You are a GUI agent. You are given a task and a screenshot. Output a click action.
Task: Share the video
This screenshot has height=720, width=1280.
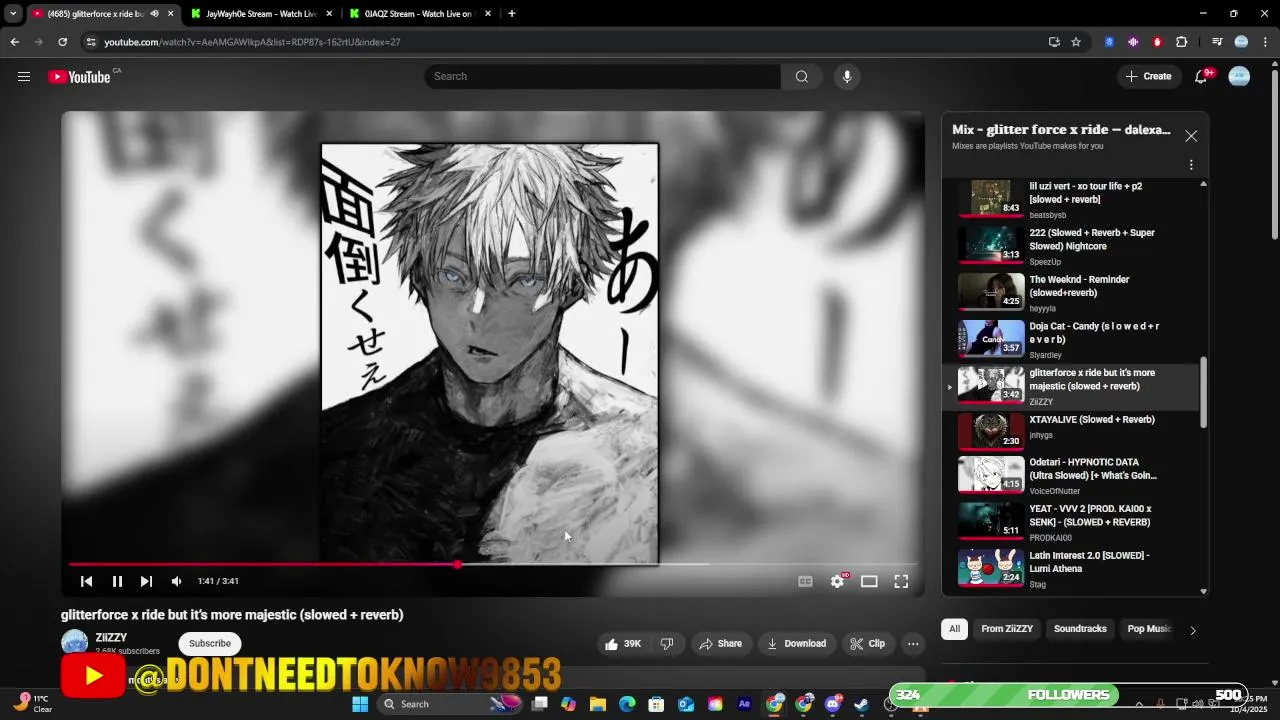(721, 644)
